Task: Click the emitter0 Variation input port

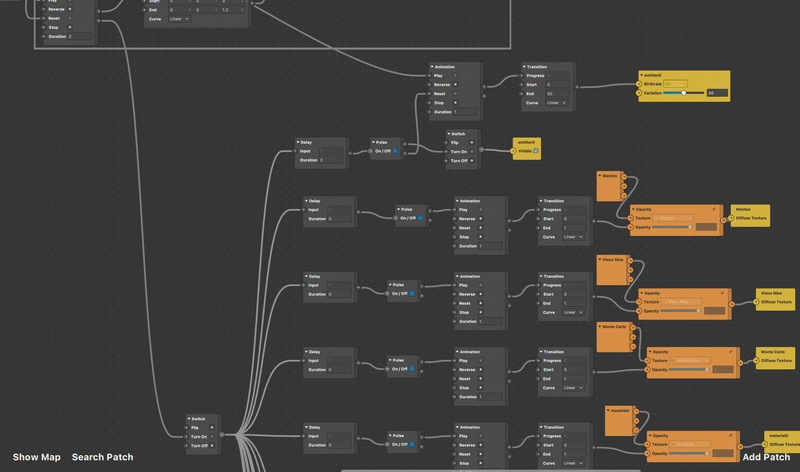Action: pyautogui.click(x=639, y=93)
